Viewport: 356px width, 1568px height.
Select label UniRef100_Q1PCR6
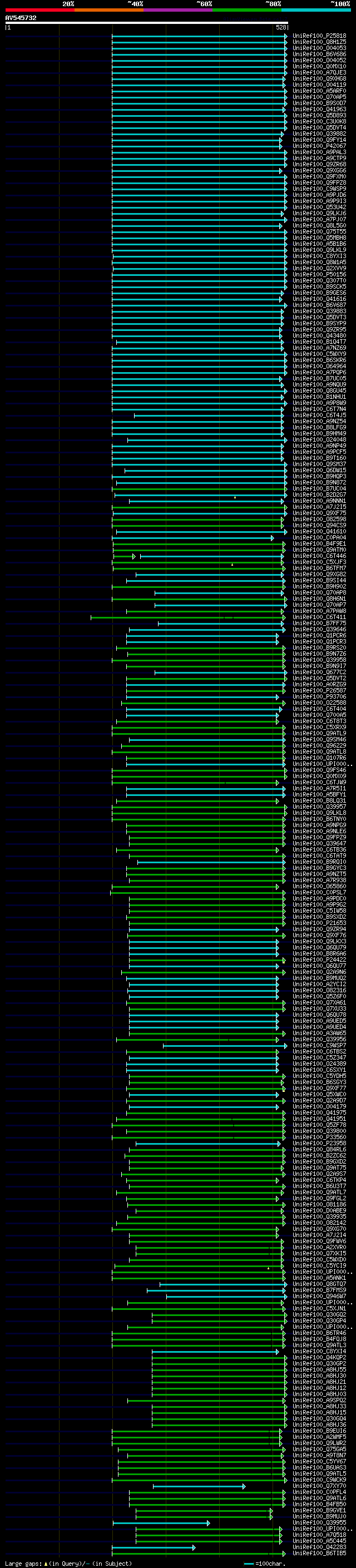pyautogui.click(x=319, y=635)
